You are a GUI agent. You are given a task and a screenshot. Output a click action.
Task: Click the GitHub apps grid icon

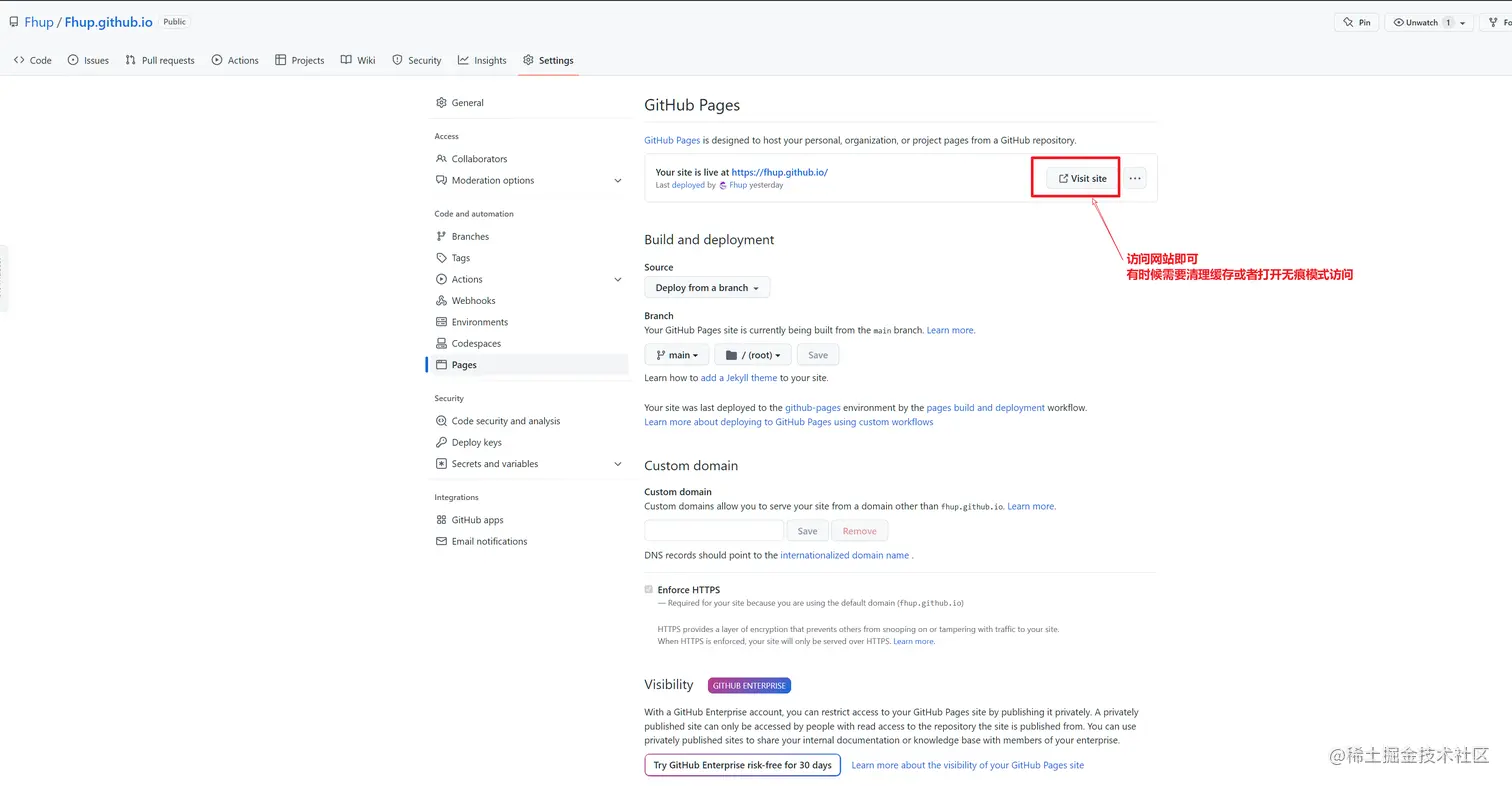coord(441,520)
